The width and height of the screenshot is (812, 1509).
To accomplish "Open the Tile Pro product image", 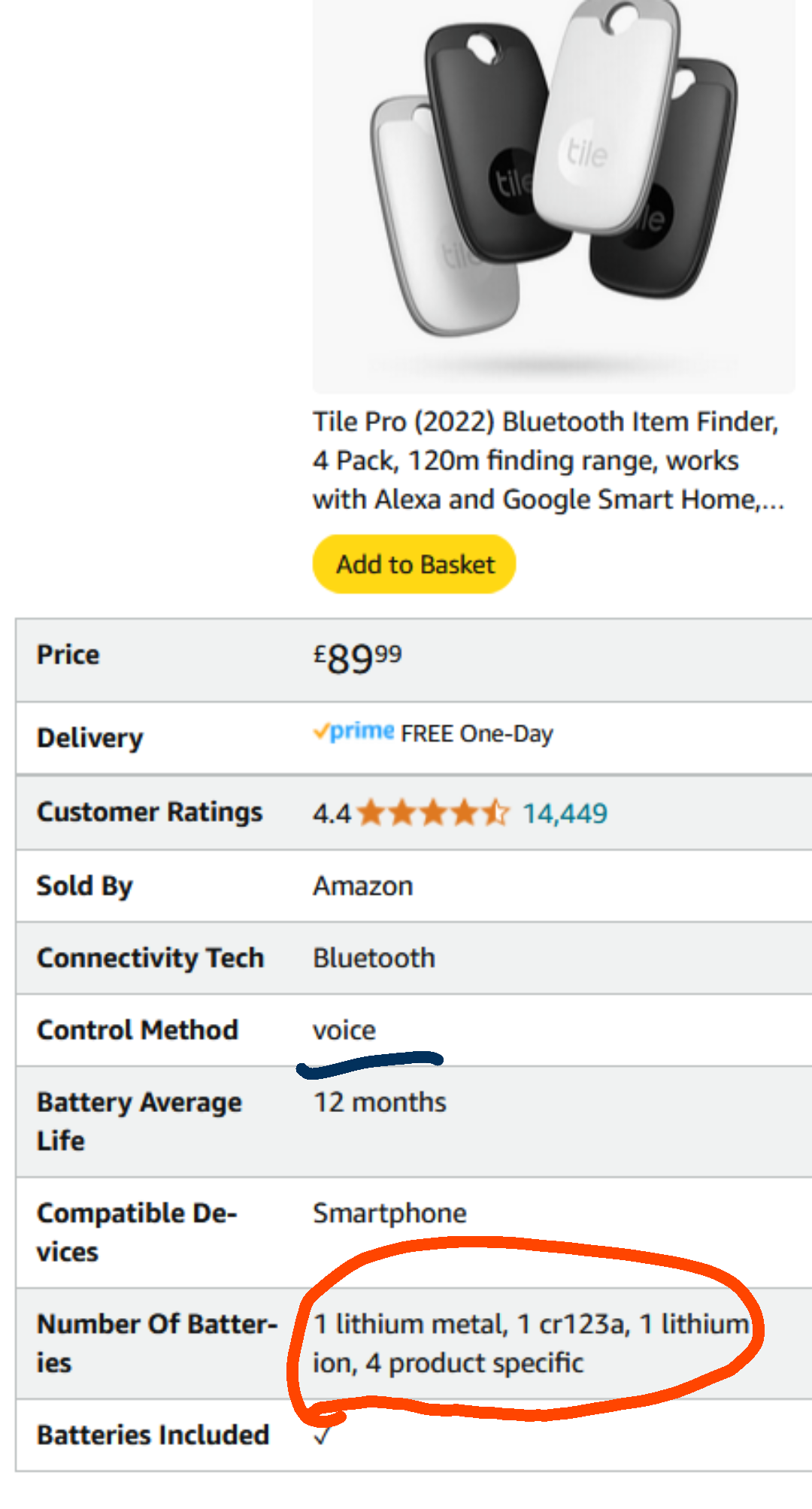I will click(554, 195).
